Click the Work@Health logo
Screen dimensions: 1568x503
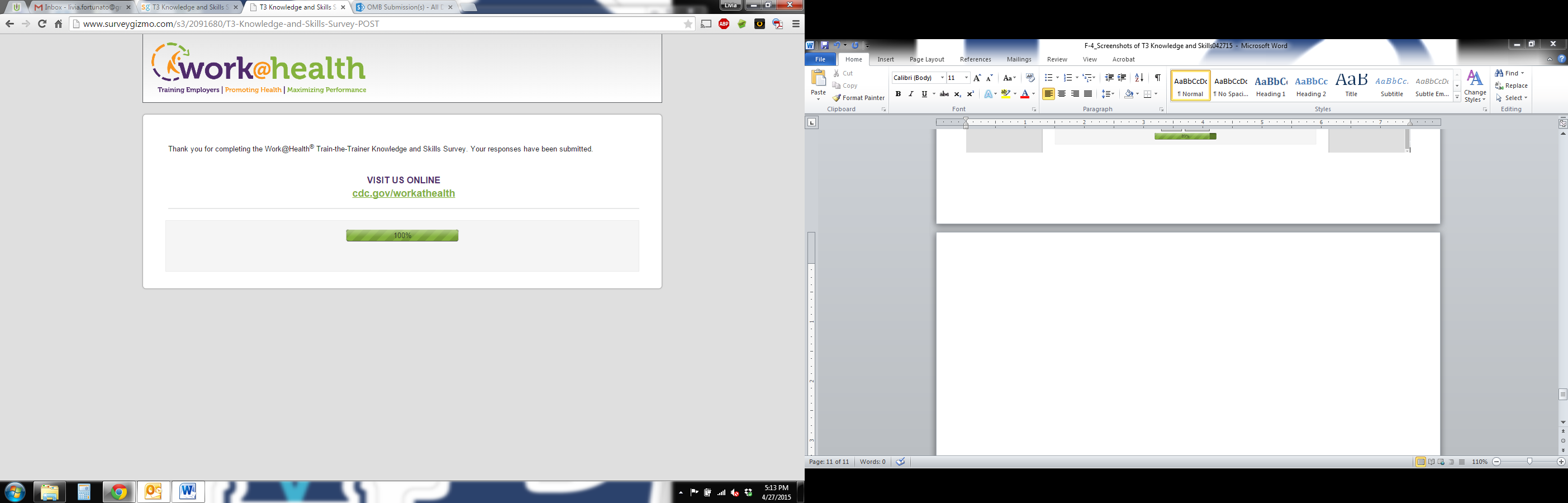click(259, 68)
